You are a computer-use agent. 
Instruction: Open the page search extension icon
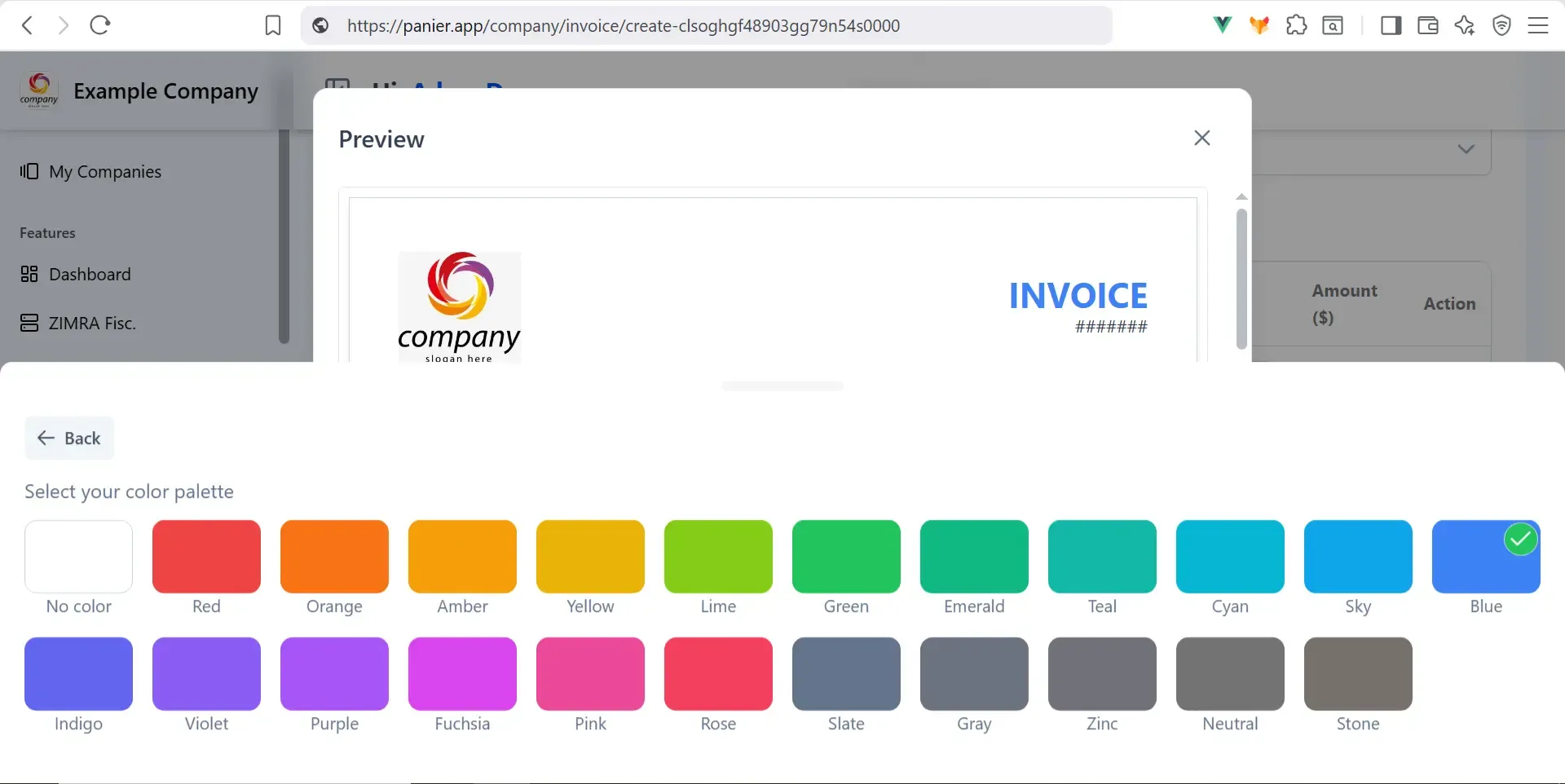pyautogui.click(x=1333, y=25)
